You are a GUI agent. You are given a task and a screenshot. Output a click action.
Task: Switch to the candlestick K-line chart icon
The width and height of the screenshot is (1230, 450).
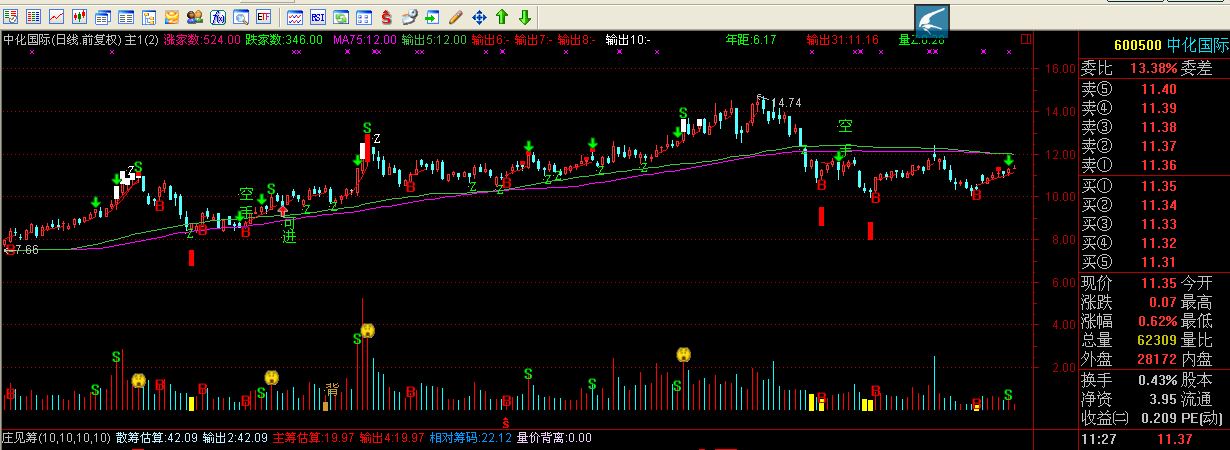(79, 17)
